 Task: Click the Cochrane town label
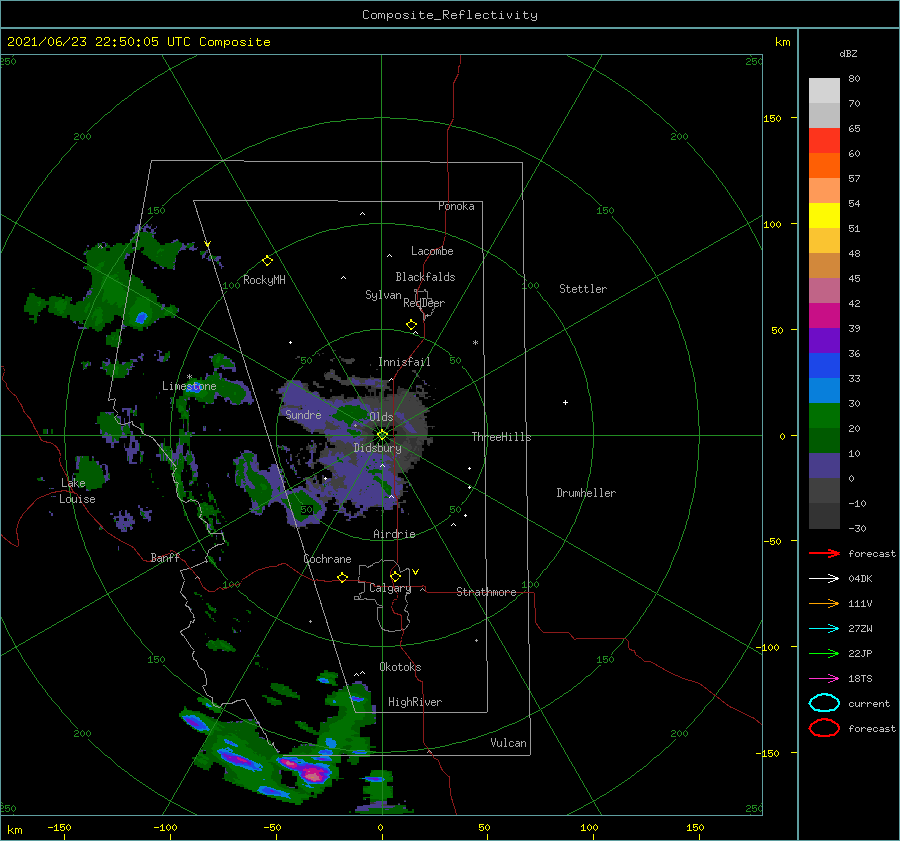(x=327, y=559)
